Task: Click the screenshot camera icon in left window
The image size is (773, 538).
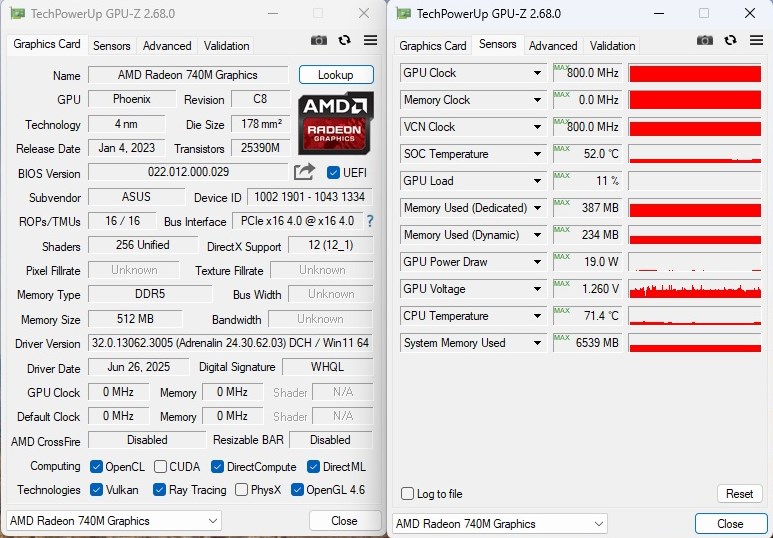Action: click(x=319, y=41)
